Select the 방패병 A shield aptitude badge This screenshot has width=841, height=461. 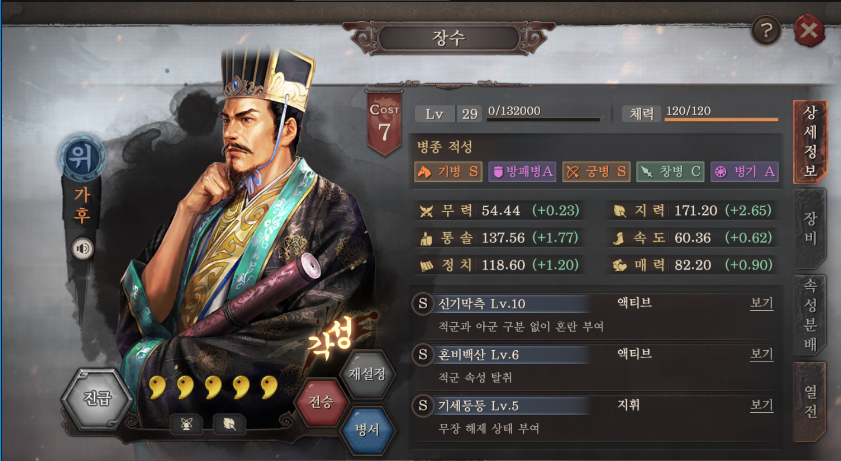[522, 172]
